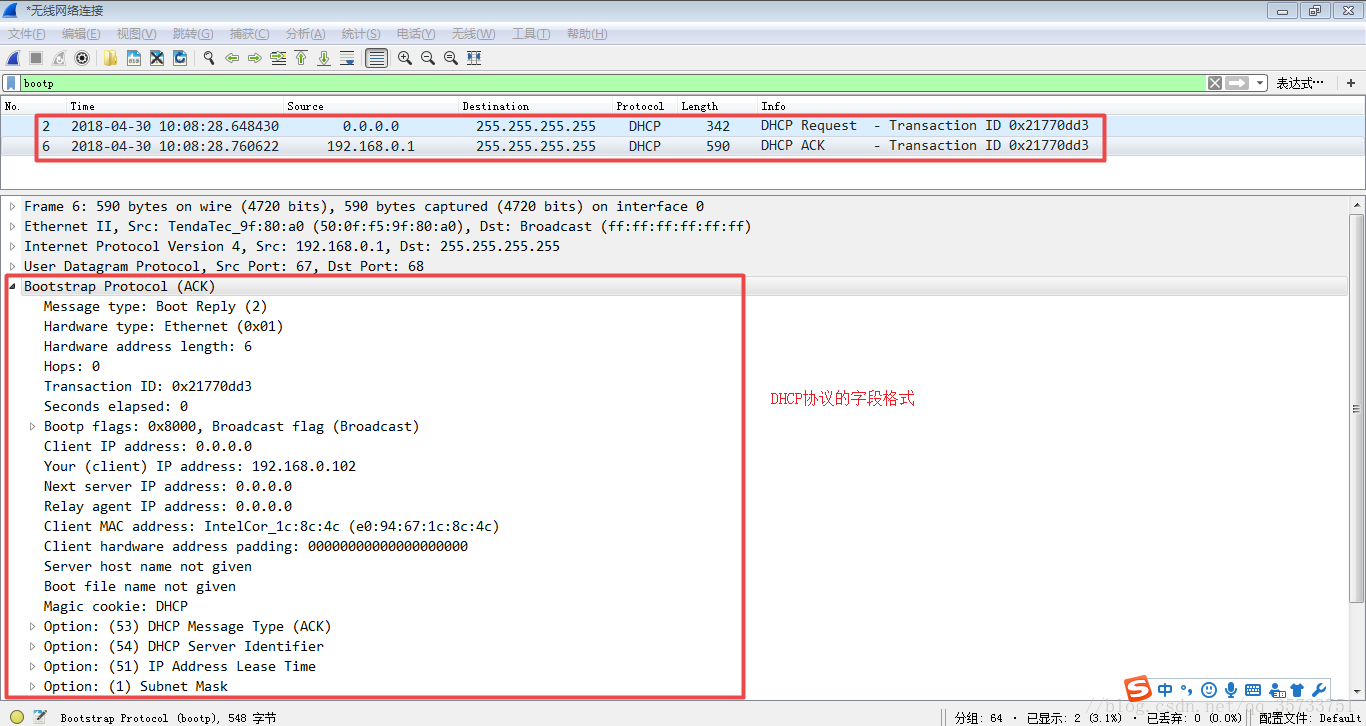Sort by the Time column header
This screenshot has width=1366, height=726.
pyautogui.click(x=176, y=106)
